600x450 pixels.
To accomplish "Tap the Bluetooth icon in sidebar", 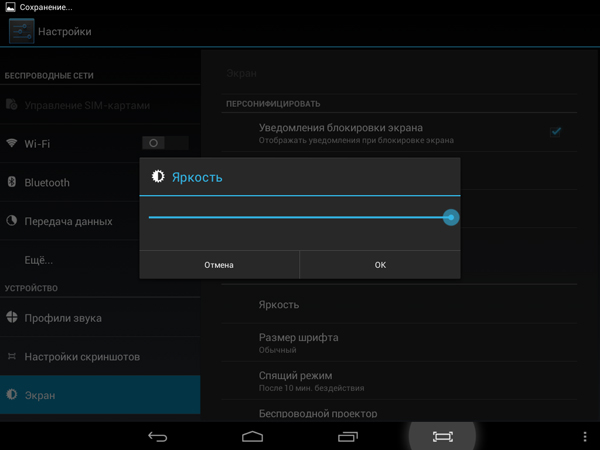I will click(x=12, y=182).
